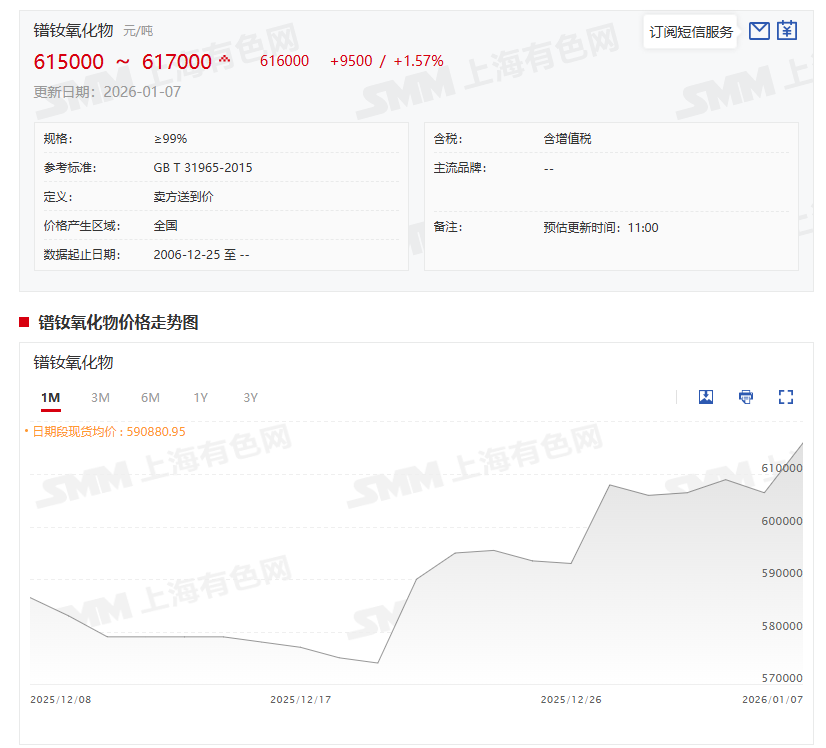Expand the chart to fullscreen
Image resolution: width=826 pixels, height=748 pixels.
click(x=786, y=397)
